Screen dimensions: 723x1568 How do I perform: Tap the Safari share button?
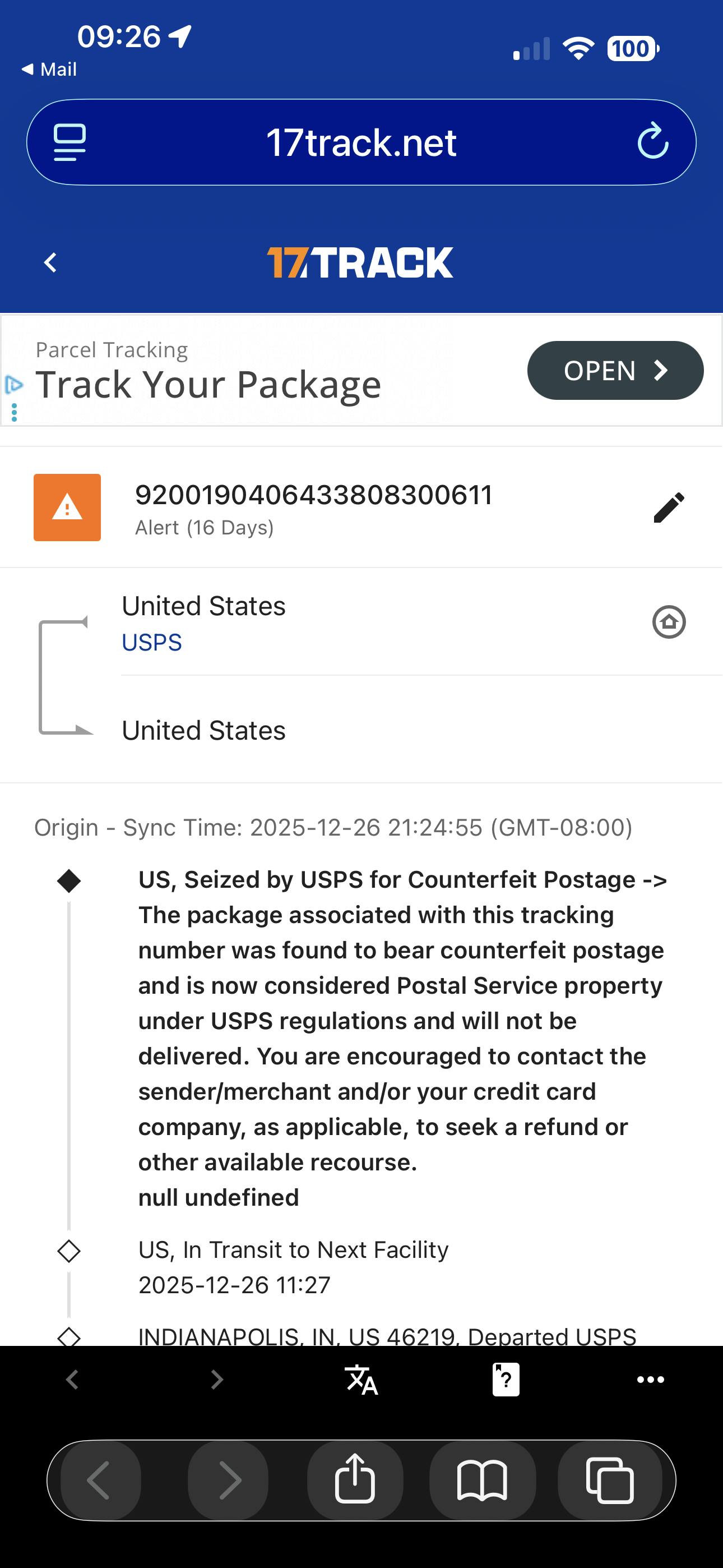tap(355, 1480)
